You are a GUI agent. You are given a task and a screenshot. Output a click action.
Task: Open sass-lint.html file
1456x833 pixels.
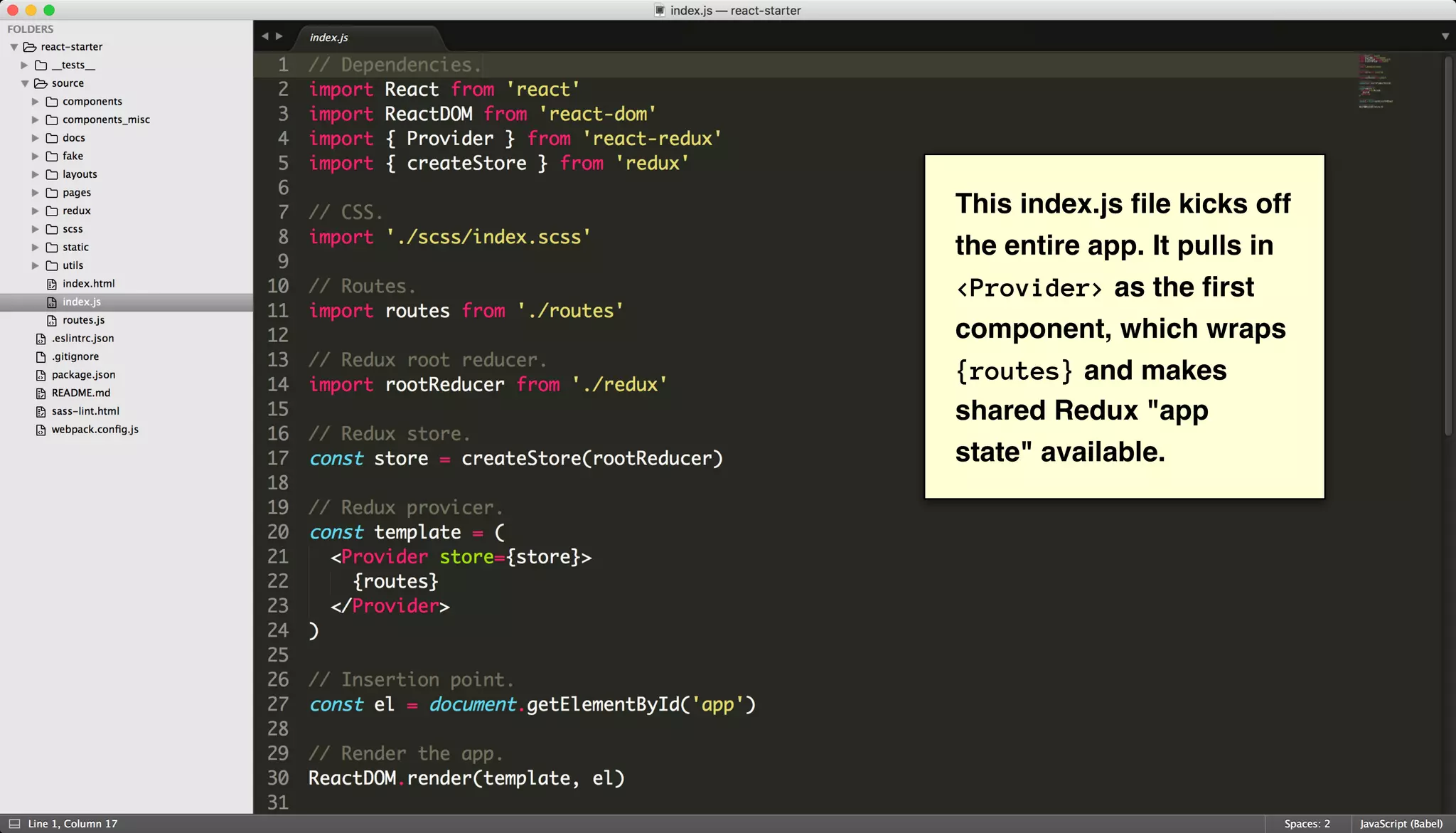[85, 411]
